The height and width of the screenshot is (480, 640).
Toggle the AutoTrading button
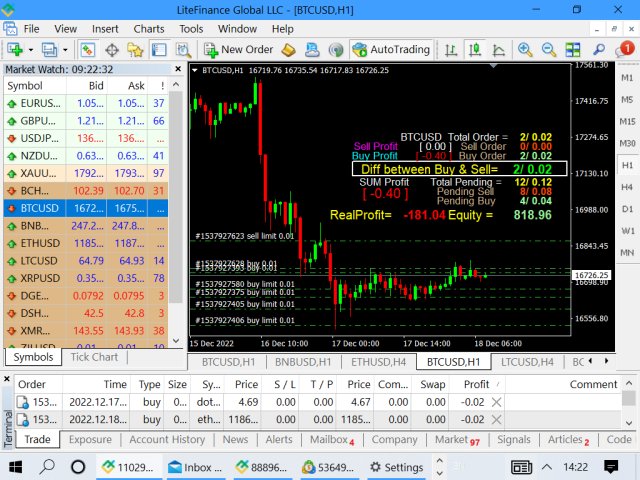click(391, 50)
